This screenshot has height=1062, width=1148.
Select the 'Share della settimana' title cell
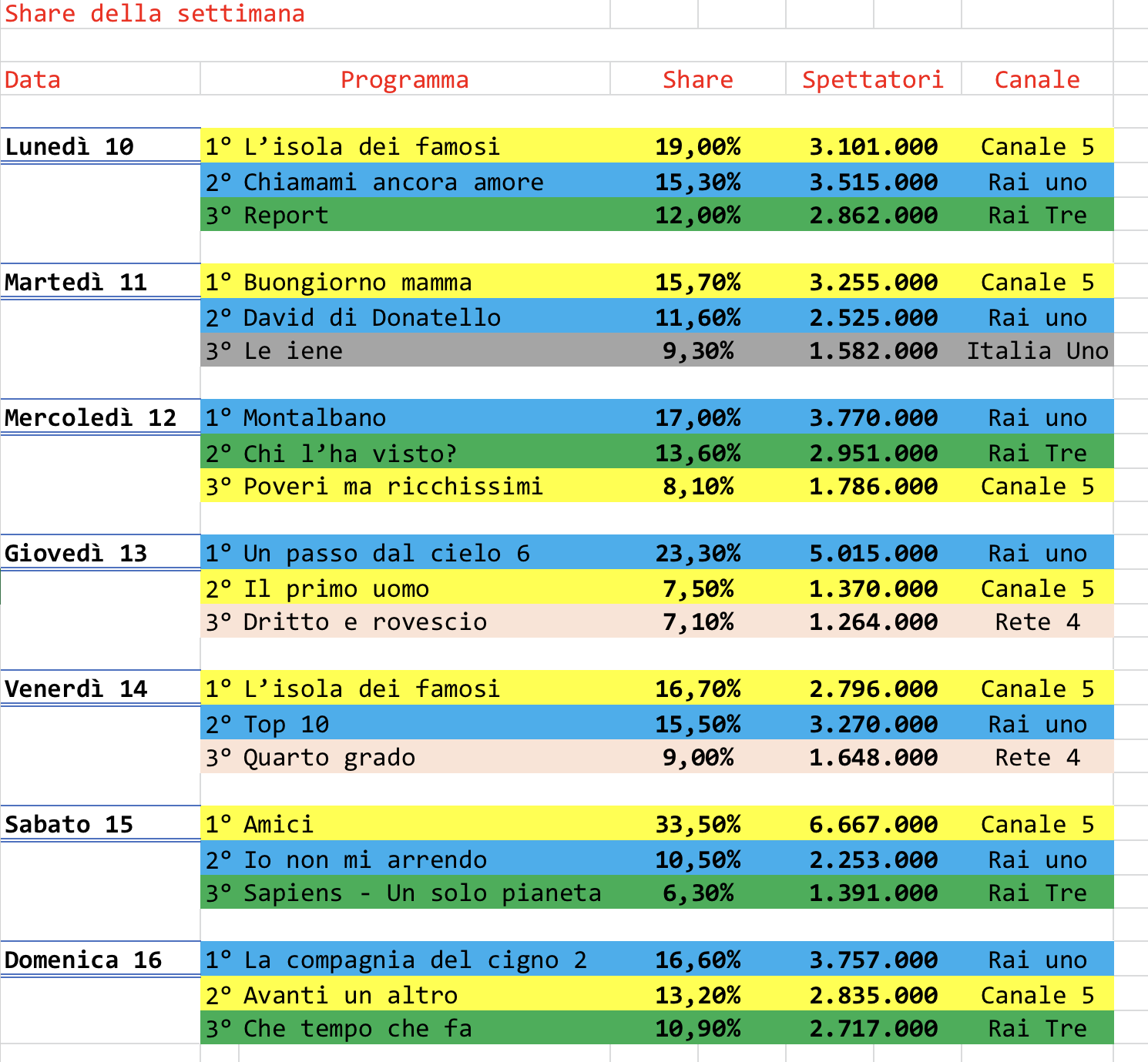(x=154, y=14)
